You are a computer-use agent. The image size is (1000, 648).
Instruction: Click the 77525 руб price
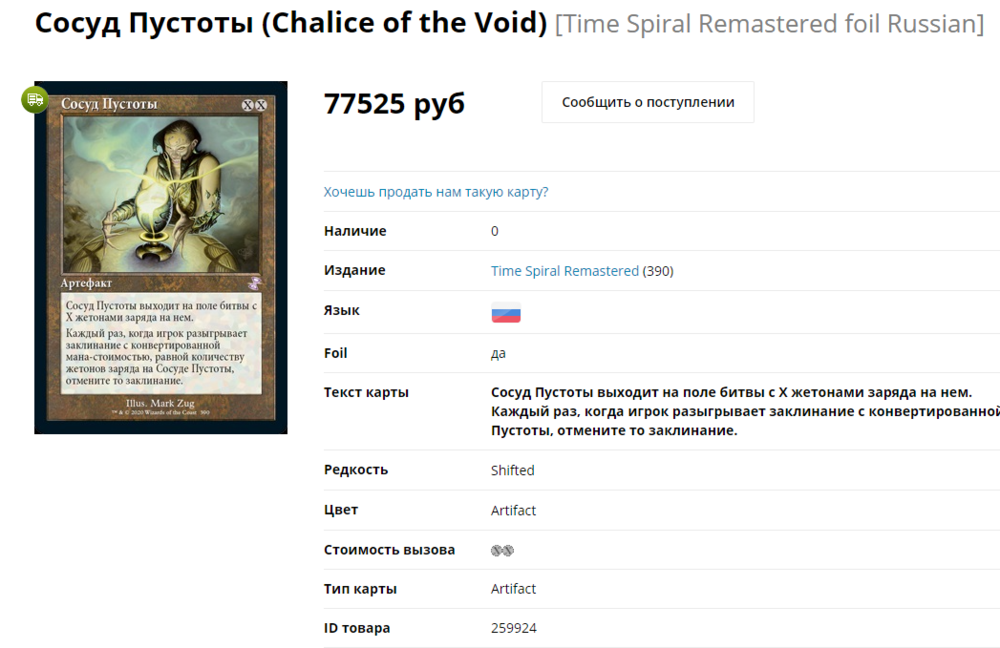pos(394,103)
